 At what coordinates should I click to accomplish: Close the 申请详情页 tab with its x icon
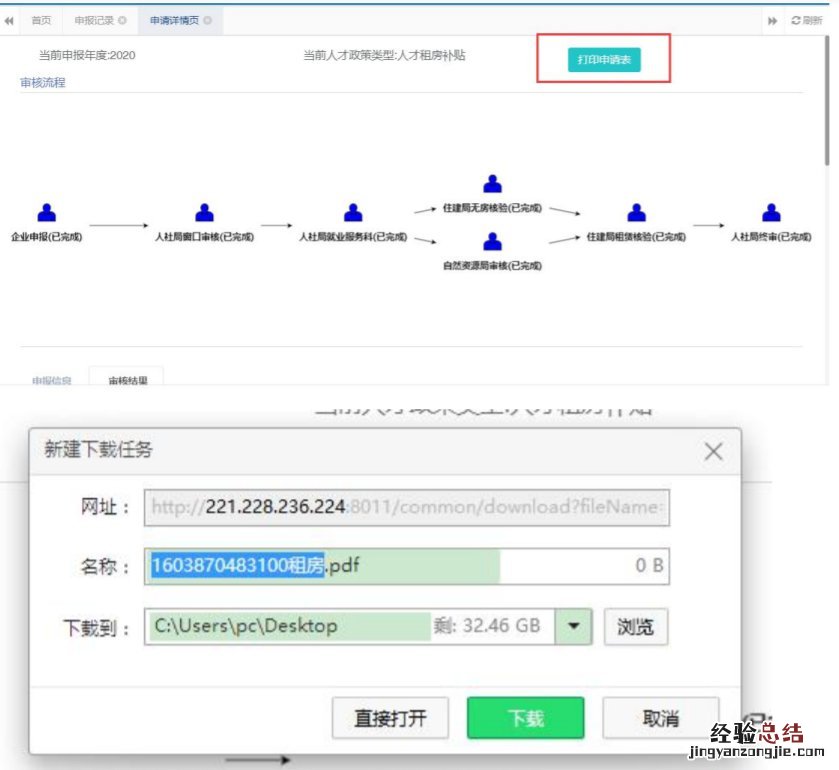point(208,20)
